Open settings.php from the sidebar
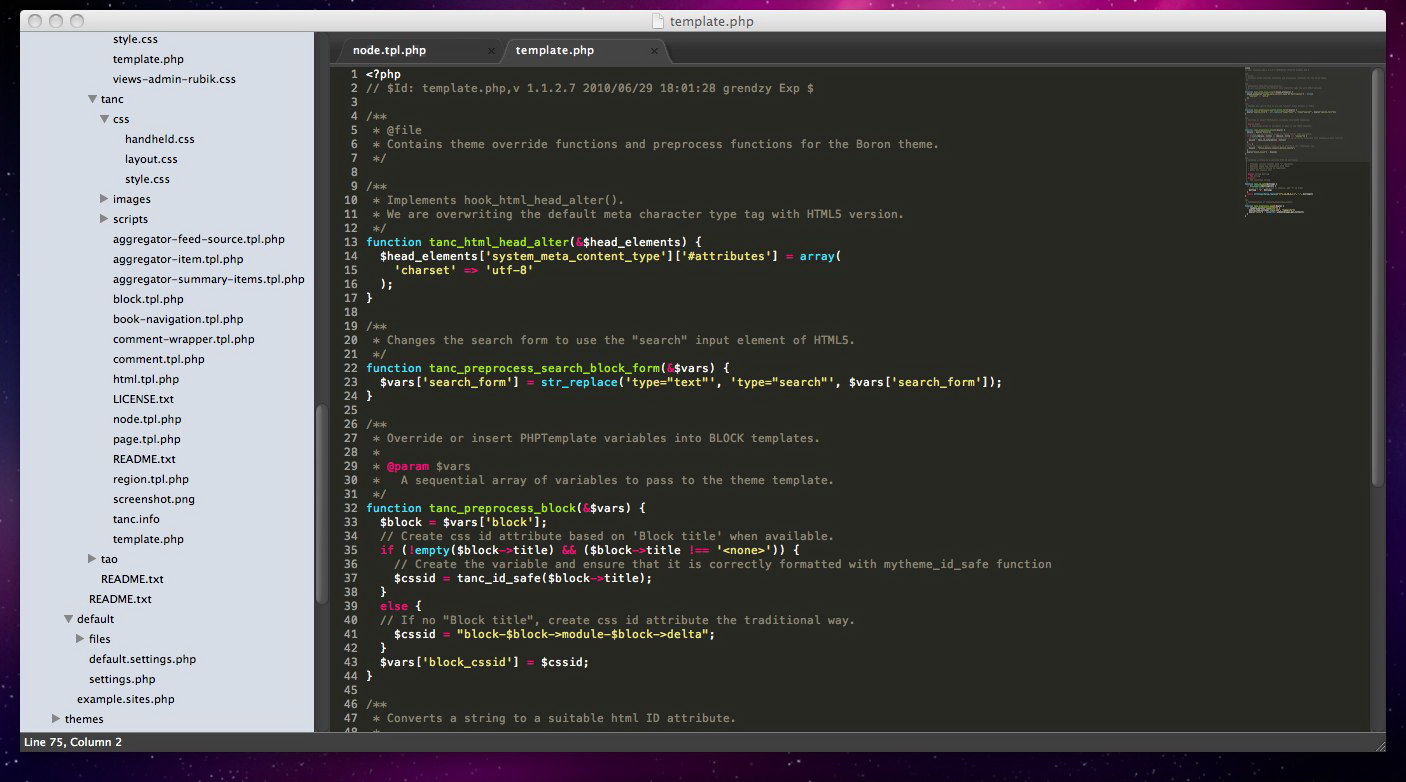 [122, 679]
